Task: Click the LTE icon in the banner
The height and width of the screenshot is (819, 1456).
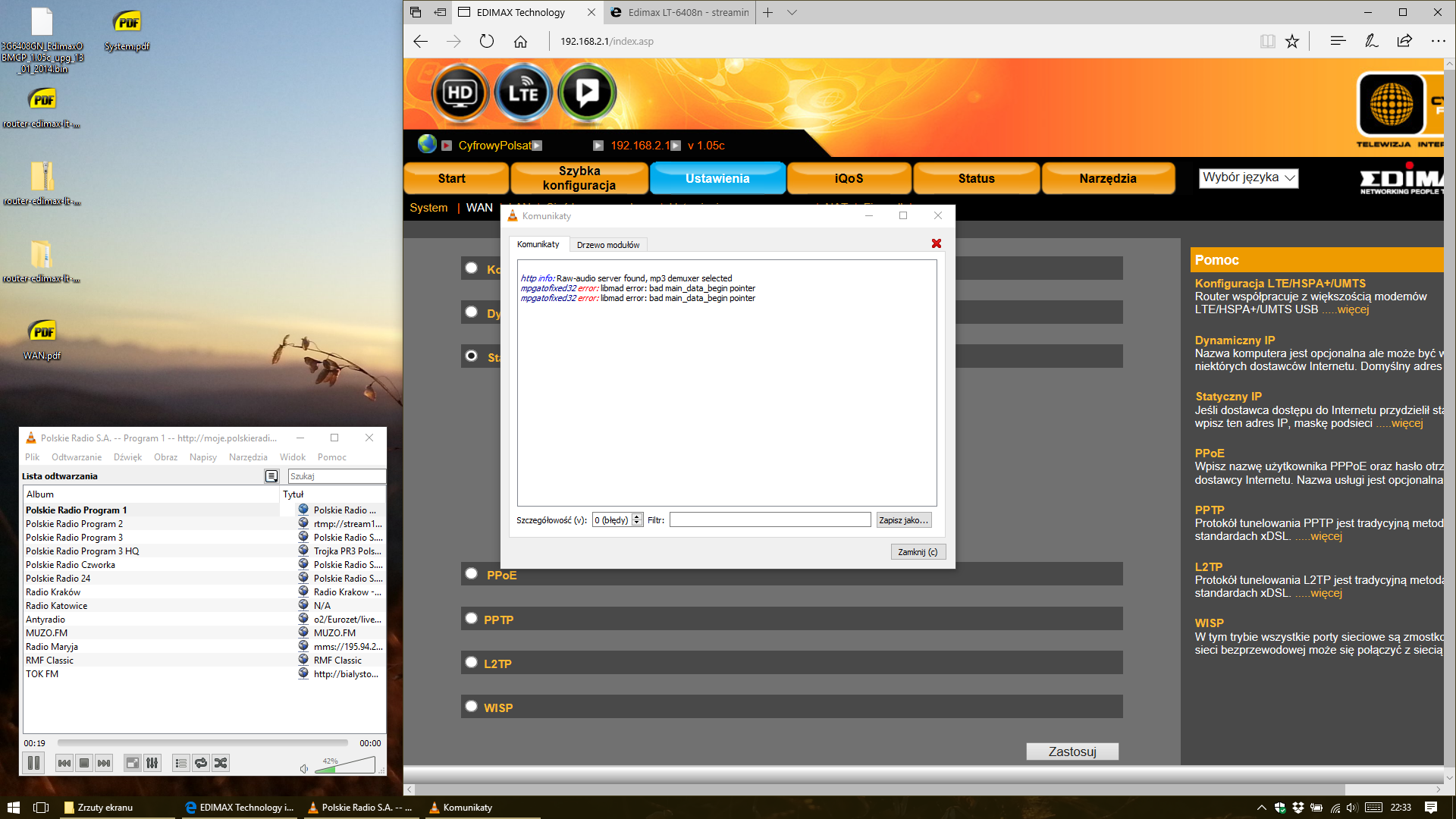Action: [523, 93]
